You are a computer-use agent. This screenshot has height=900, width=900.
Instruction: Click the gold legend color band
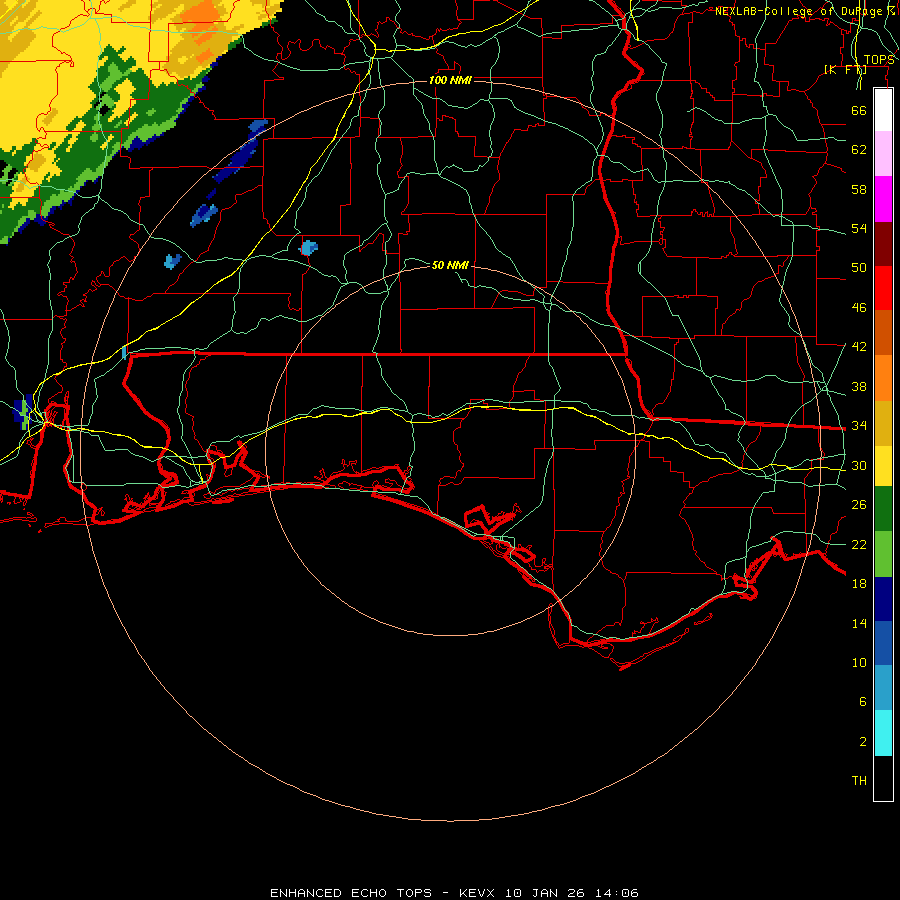point(883,422)
